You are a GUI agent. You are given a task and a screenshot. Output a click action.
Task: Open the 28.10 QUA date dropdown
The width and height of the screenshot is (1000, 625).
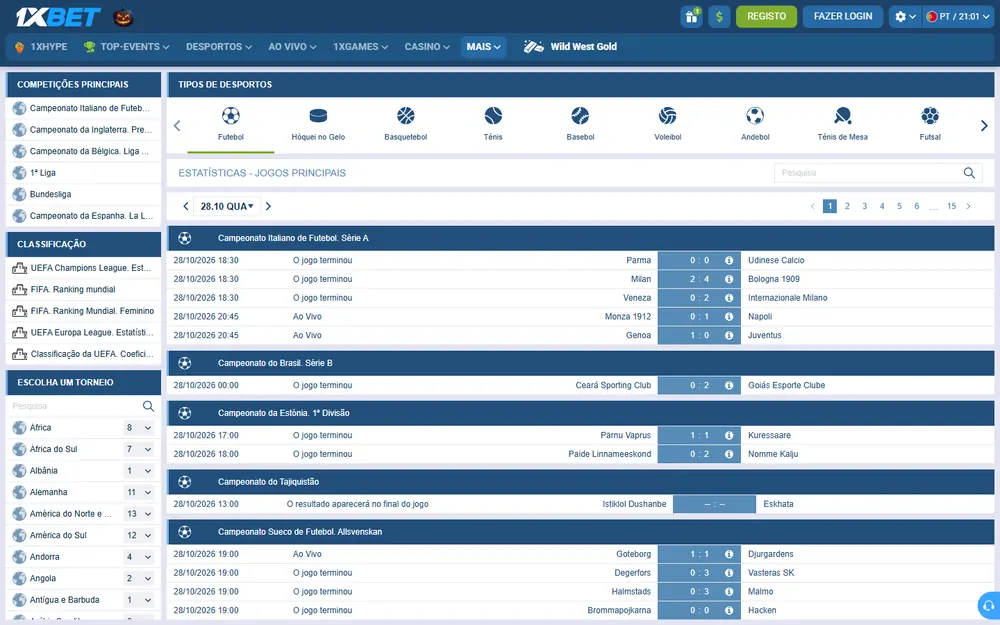pyautogui.click(x=226, y=206)
